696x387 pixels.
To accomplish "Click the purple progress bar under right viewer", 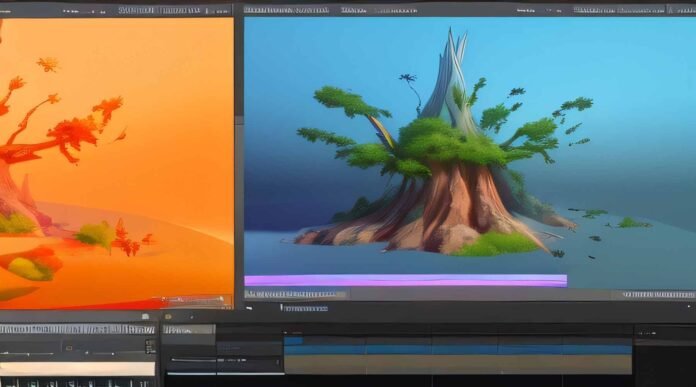I will pyautogui.click(x=405, y=280).
